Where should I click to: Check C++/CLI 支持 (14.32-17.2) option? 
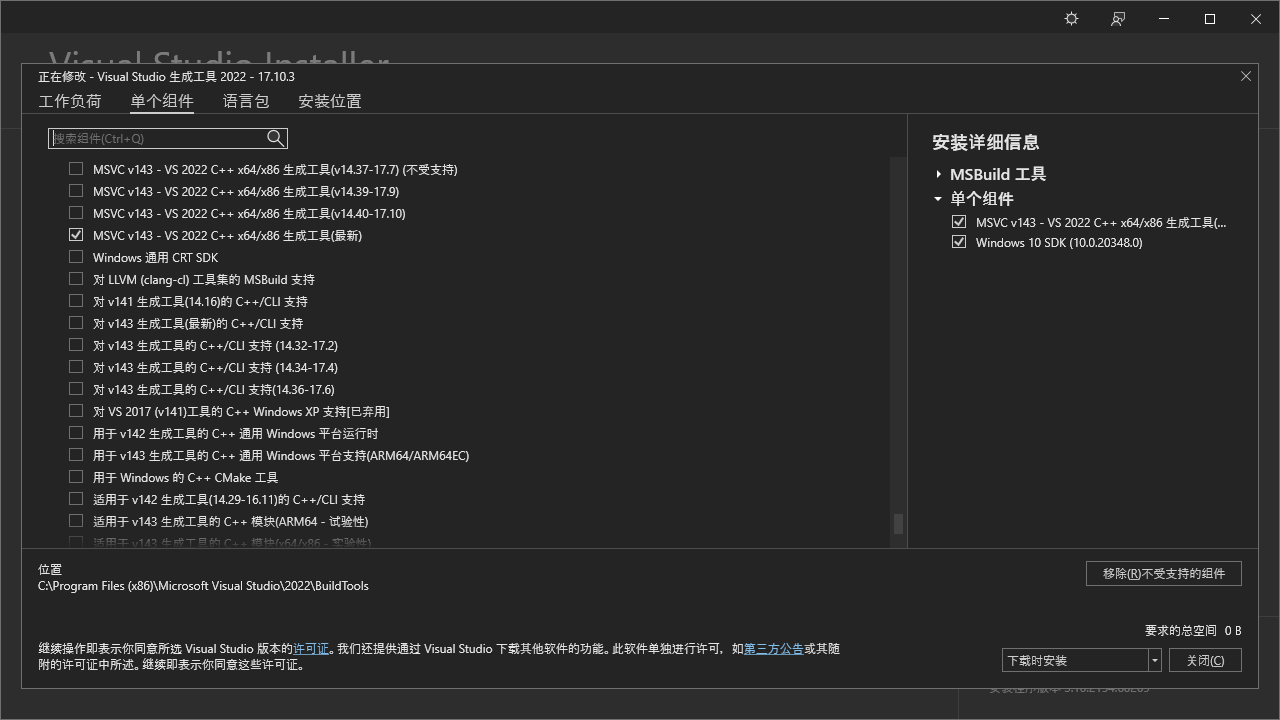point(76,345)
